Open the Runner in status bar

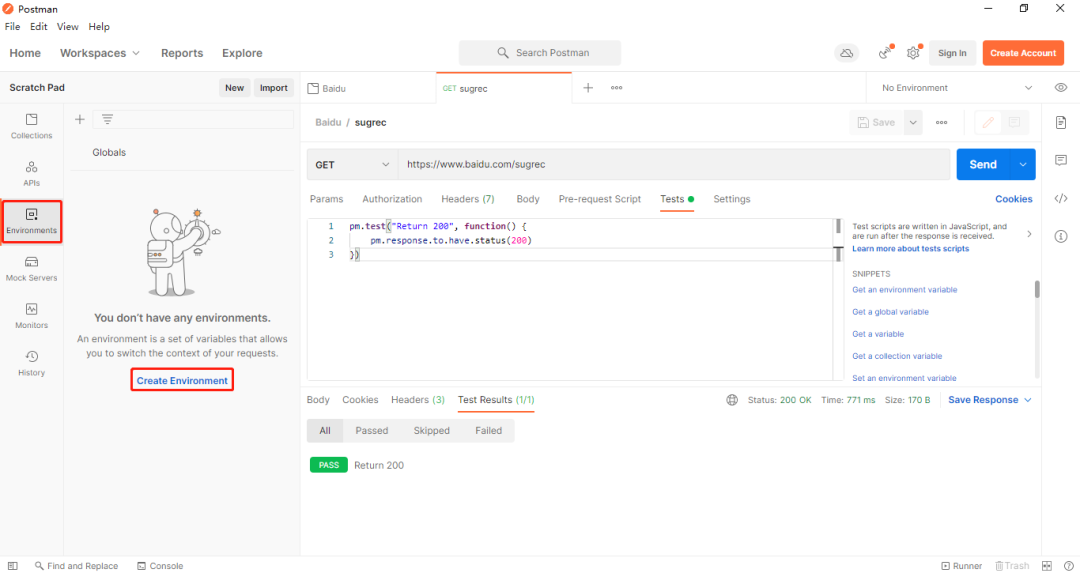point(962,566)
